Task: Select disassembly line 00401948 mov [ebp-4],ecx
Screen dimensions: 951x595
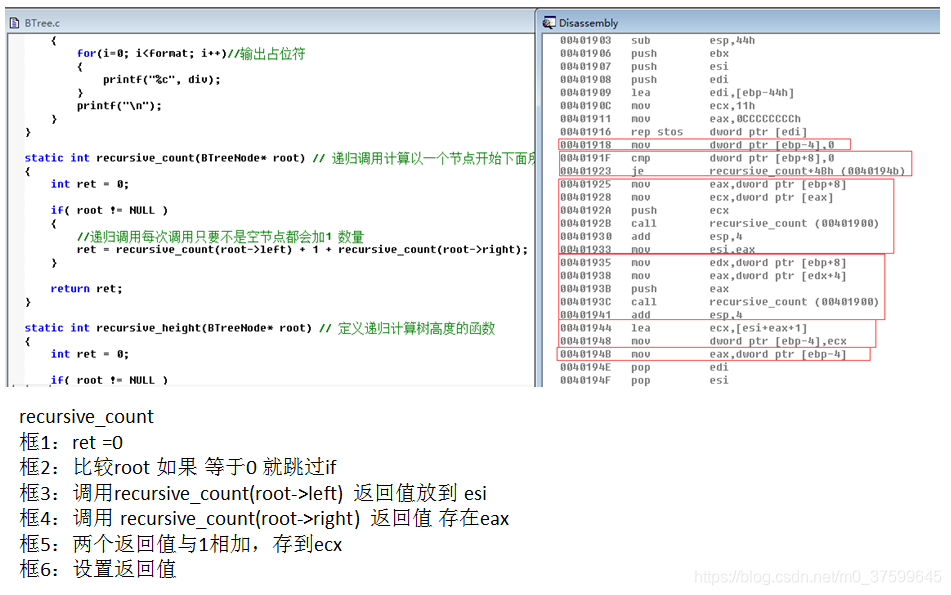Action: tap(703, 341)
